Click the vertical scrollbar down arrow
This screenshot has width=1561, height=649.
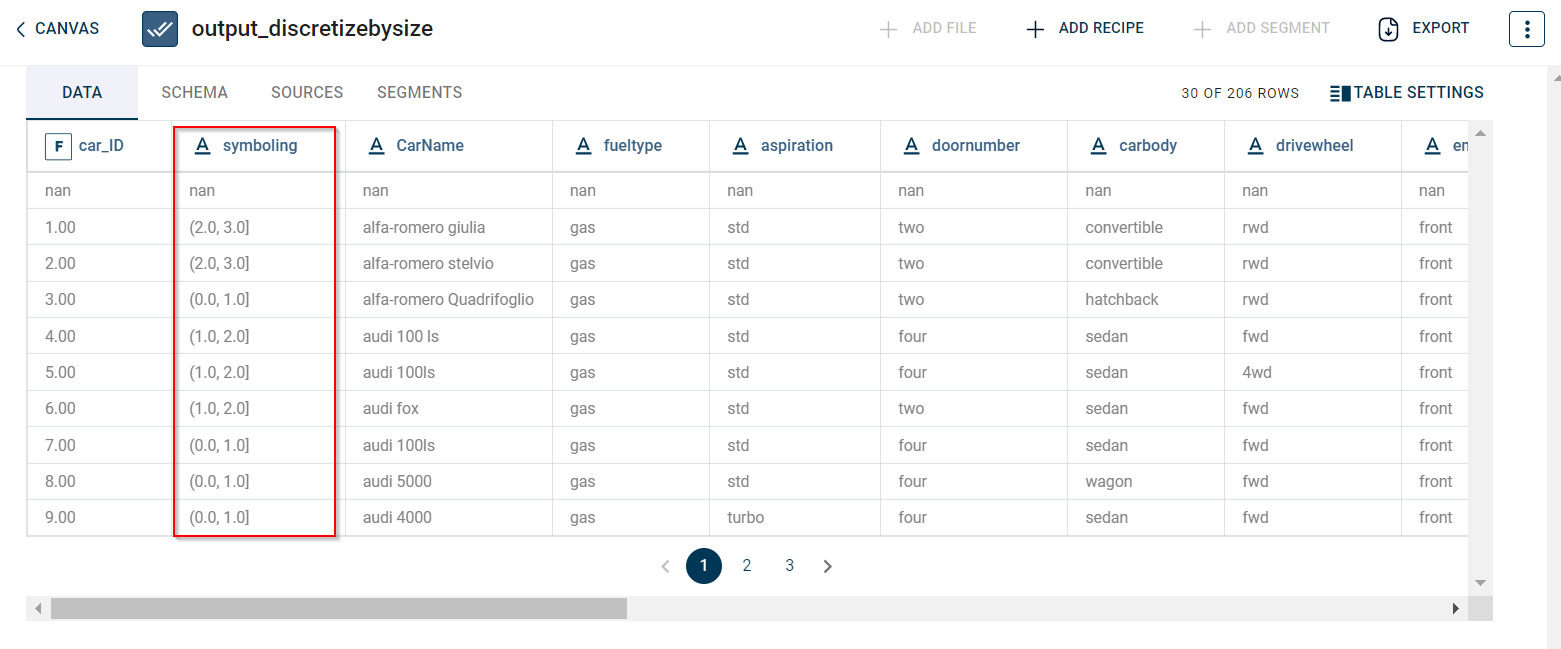(1481, 583)
